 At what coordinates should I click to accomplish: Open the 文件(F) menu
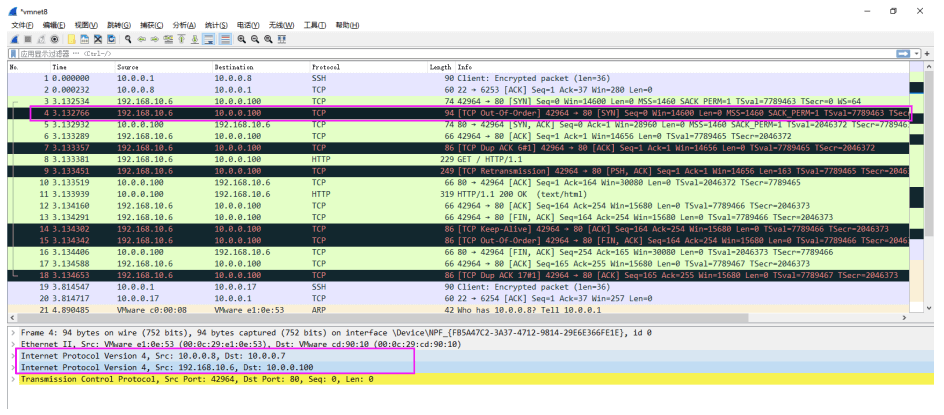[22, 25]
